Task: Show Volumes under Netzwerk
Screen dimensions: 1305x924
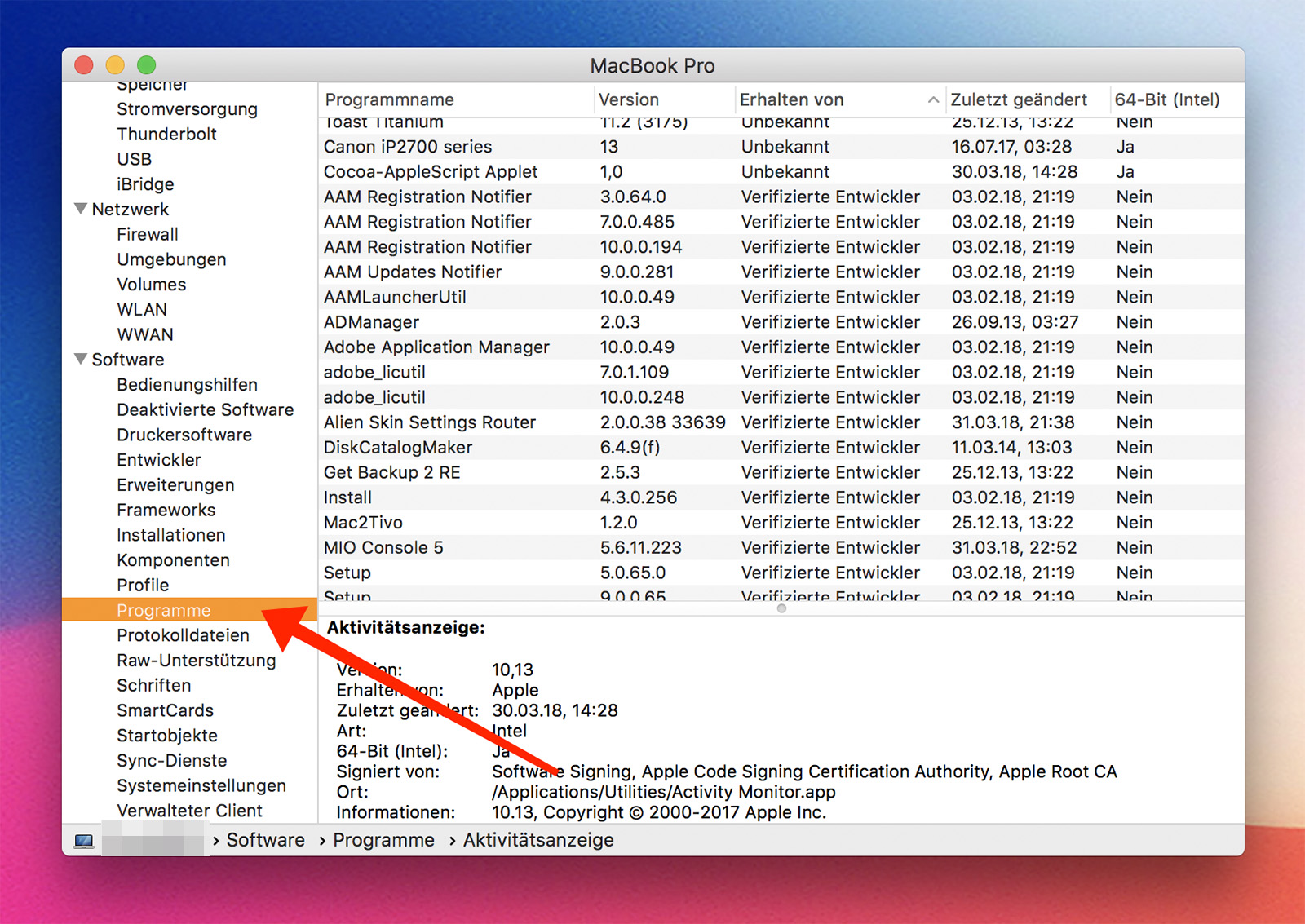Action: pyautogui.click(x=151, y=285)
